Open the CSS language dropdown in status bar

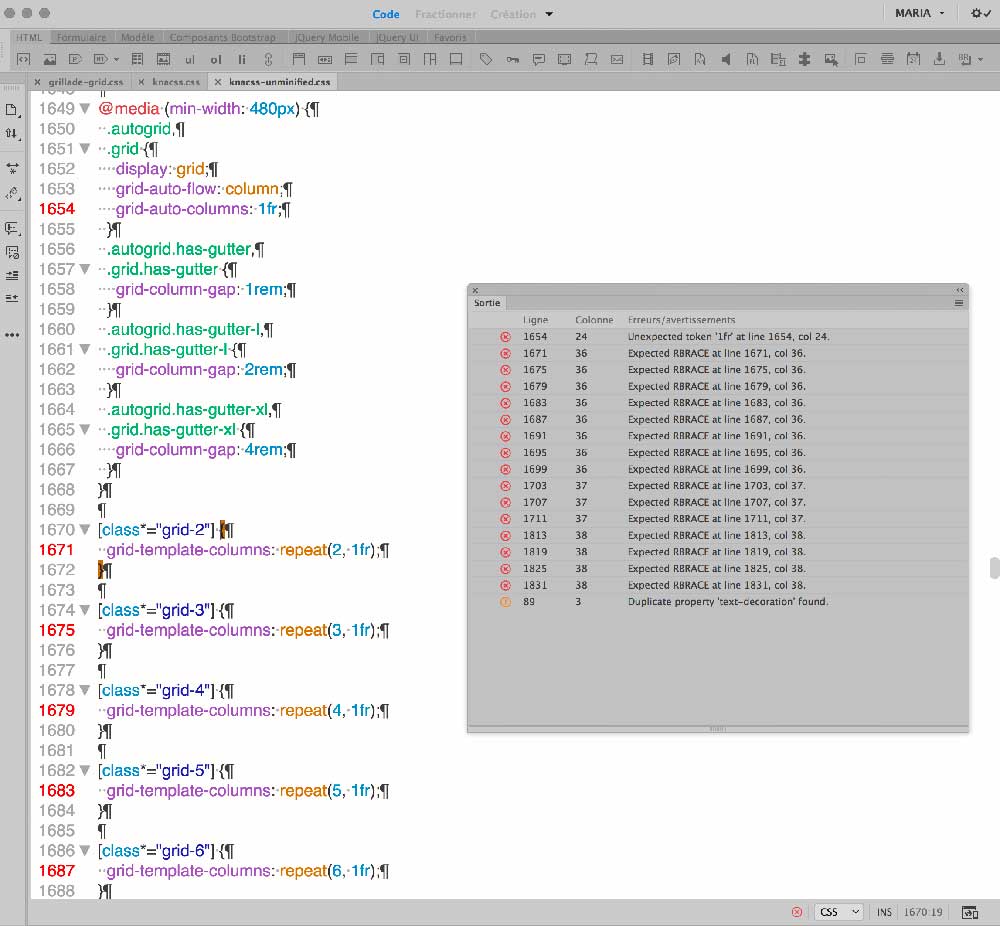[839, 913]
